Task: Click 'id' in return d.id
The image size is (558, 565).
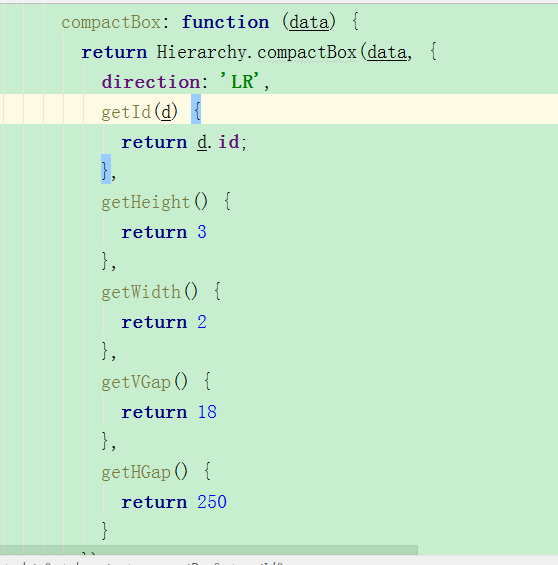Action: (229, 142)
